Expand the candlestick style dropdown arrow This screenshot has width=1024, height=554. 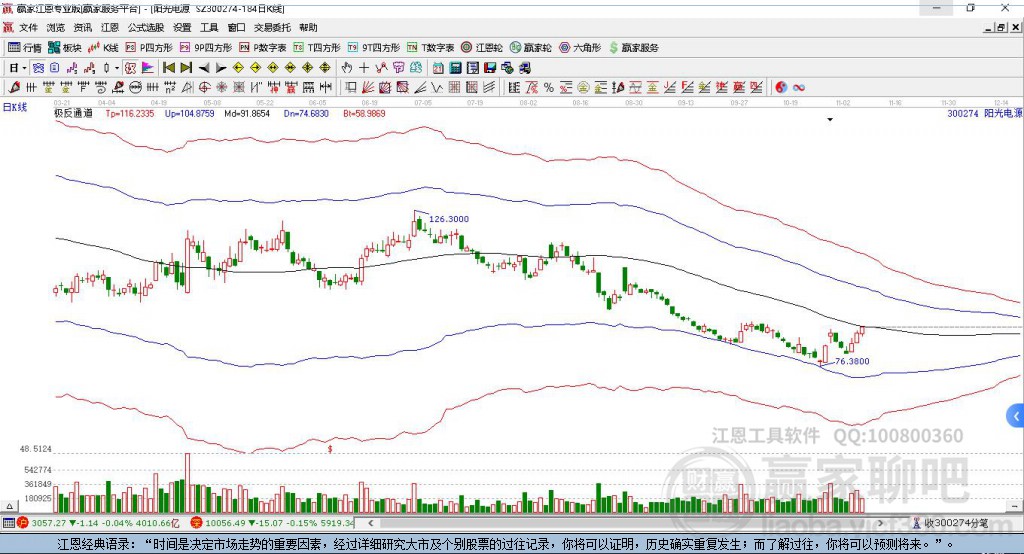click(x=117, y=68)
